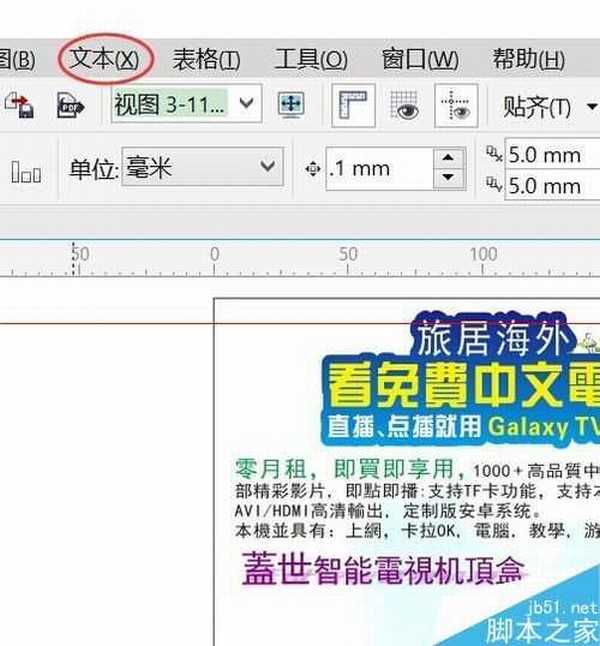Open the 文本 menu
600x646 pixels.
click(104, 59)
